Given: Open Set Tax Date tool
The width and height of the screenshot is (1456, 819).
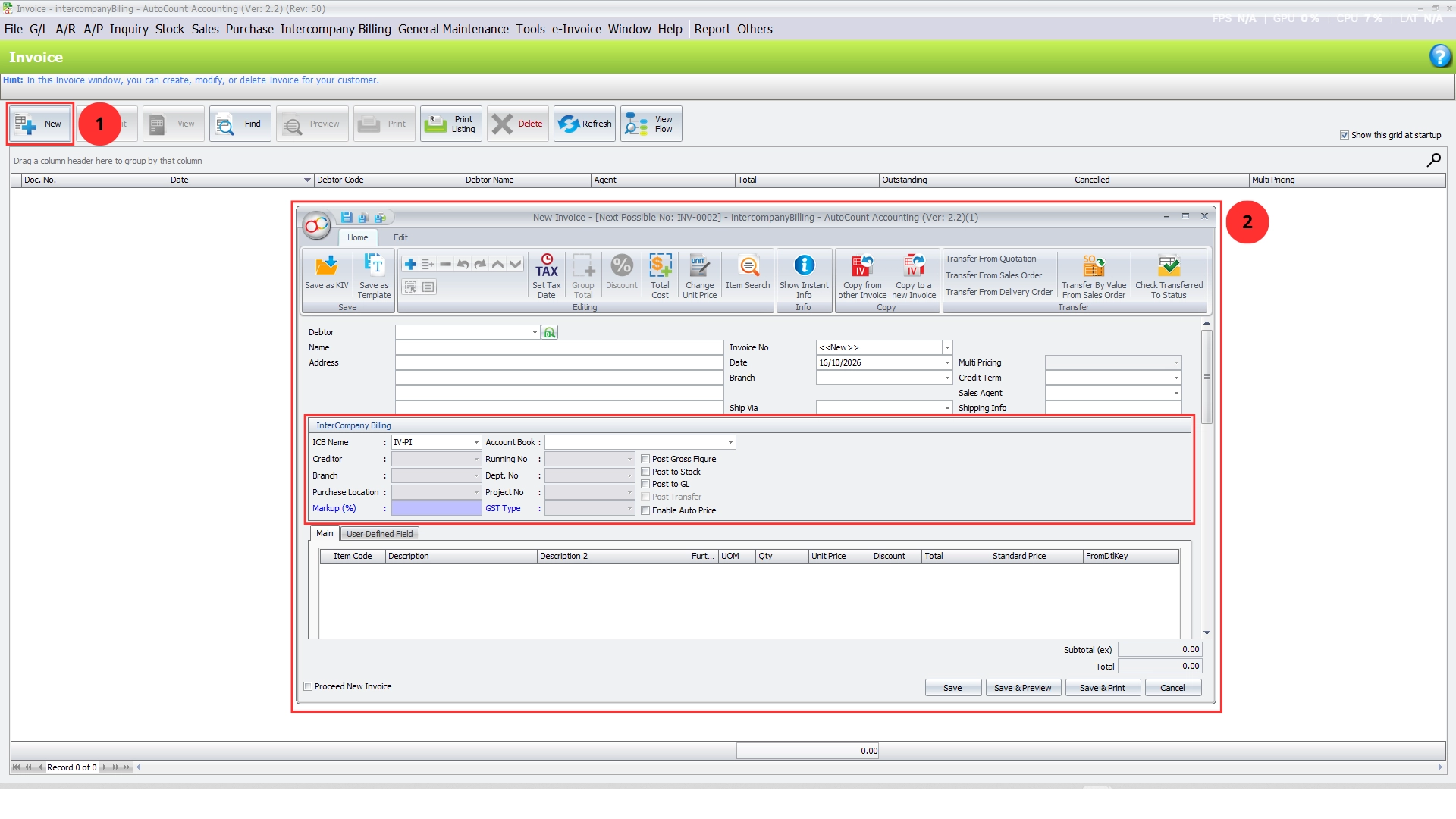Looking at the screenshot, I should pos(546,277).
